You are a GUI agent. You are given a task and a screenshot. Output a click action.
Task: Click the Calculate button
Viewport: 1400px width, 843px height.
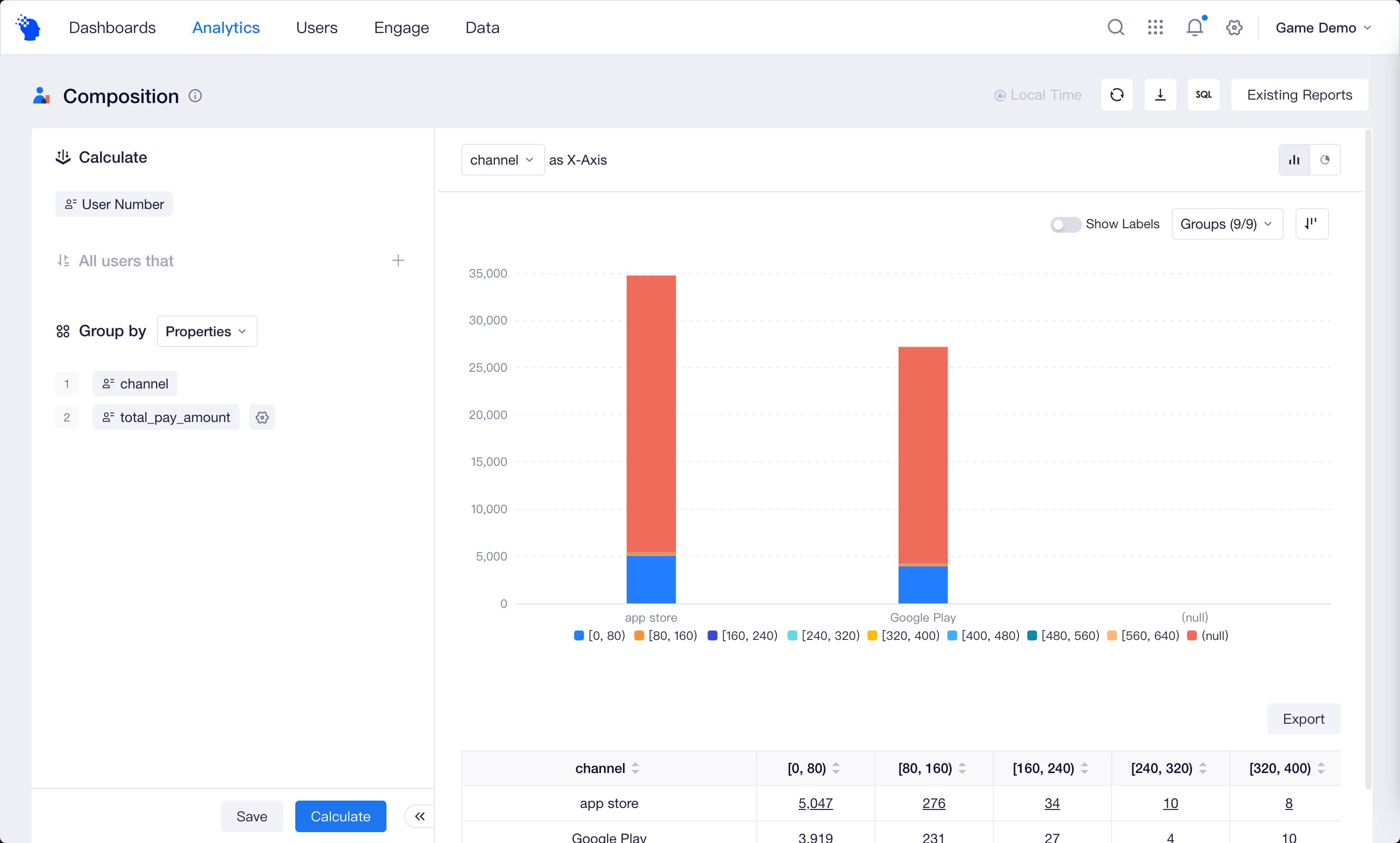[x=340, y=816]
